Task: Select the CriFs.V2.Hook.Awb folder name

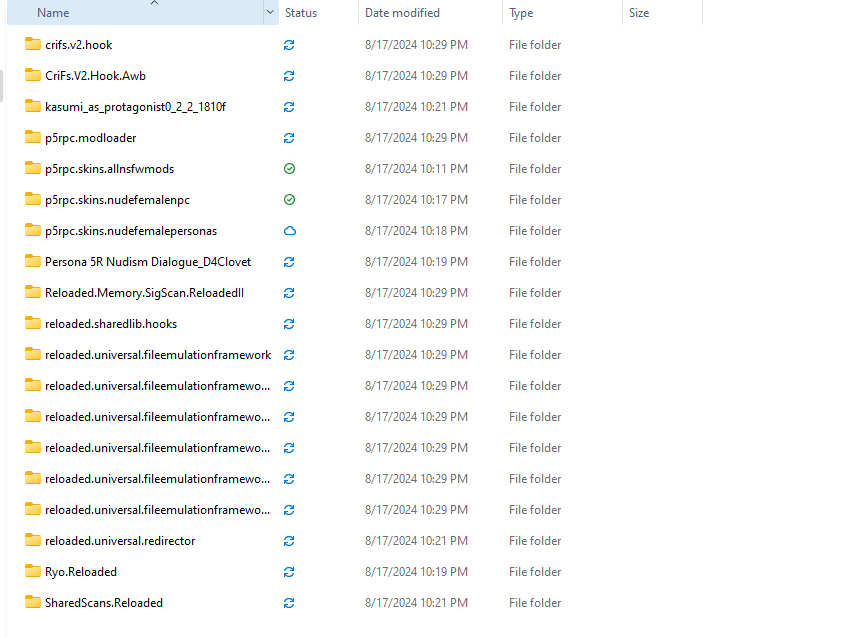Action: click(96, 76)
